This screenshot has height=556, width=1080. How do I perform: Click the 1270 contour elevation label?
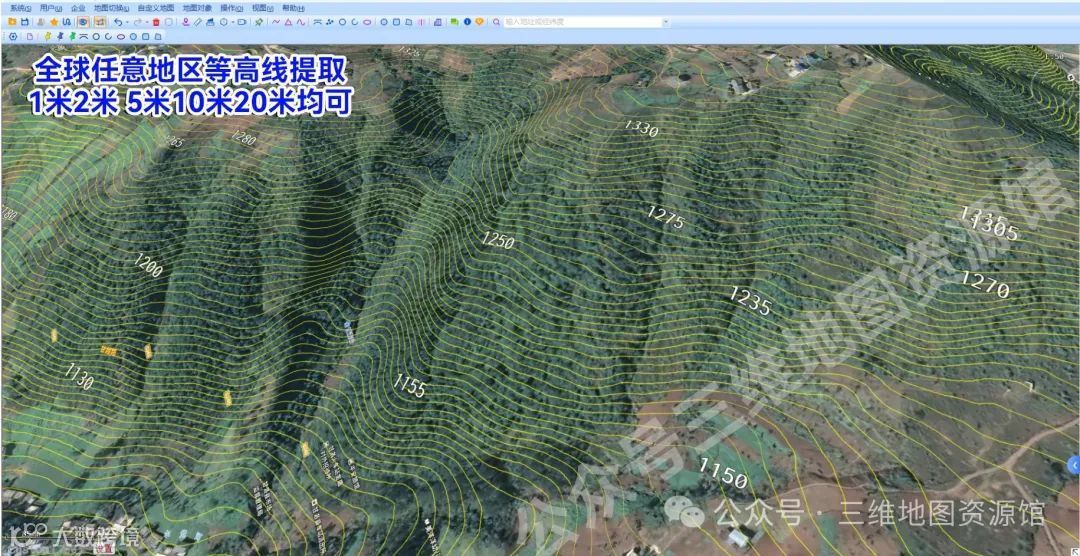(x=985, y=285)
